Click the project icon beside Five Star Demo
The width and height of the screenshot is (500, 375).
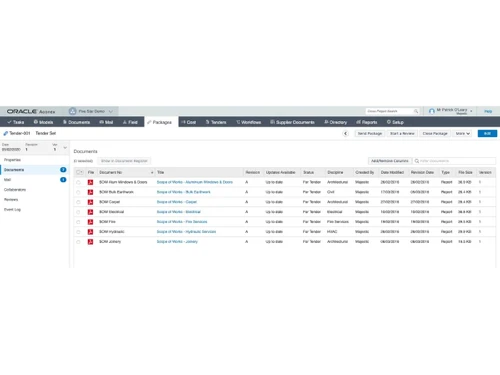pos(72,111)
